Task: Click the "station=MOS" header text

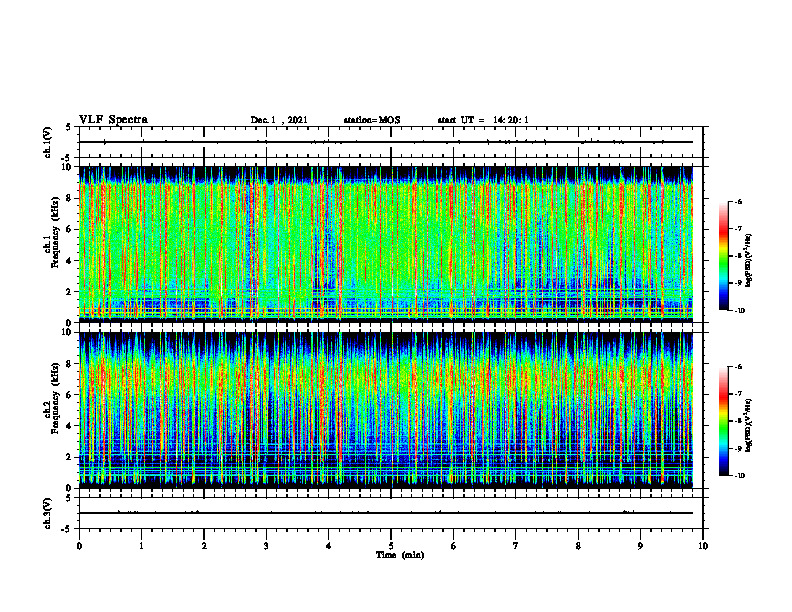Action: (x=372, y=120)
